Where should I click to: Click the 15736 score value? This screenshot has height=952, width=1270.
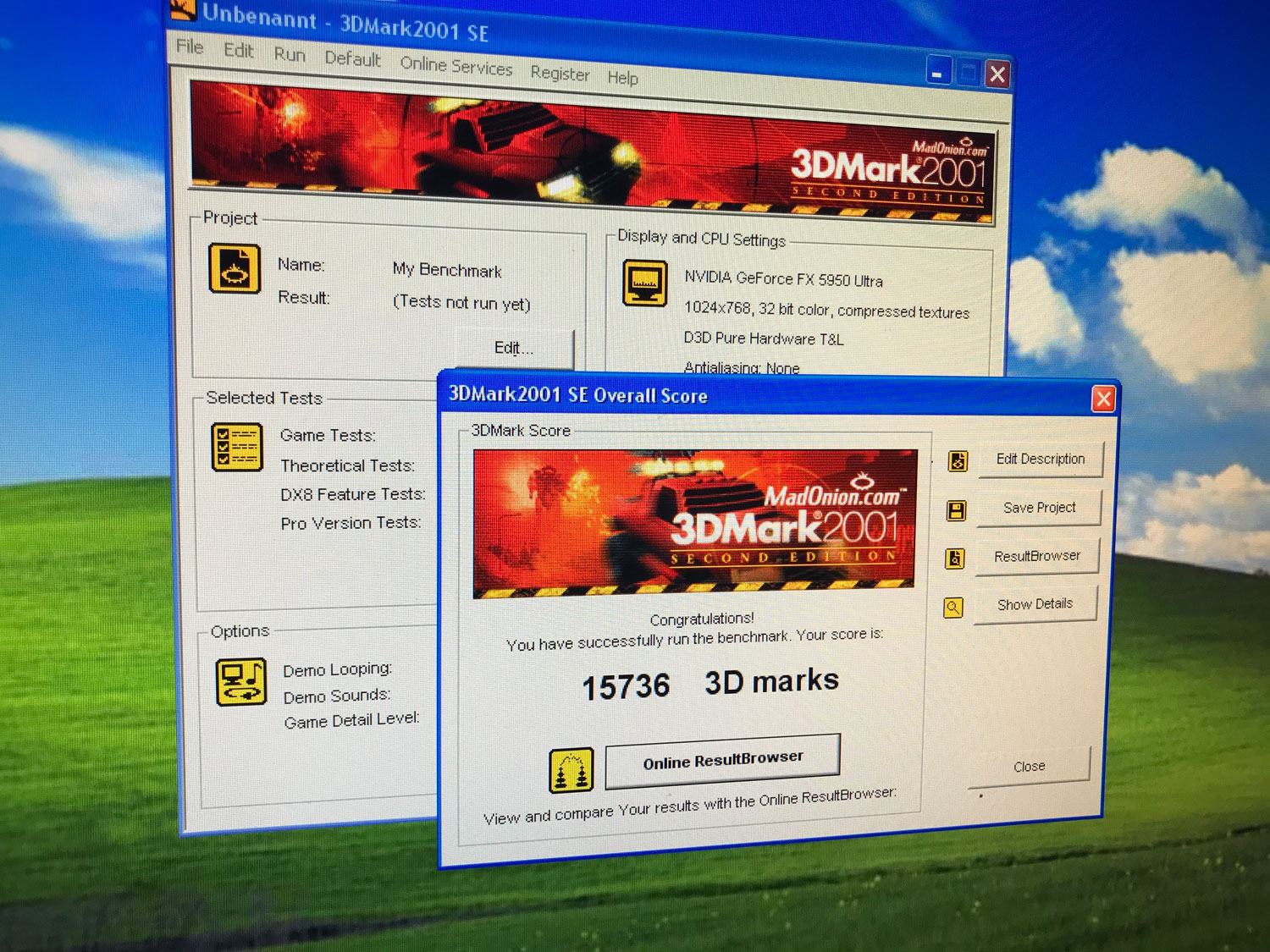(626, 686)
